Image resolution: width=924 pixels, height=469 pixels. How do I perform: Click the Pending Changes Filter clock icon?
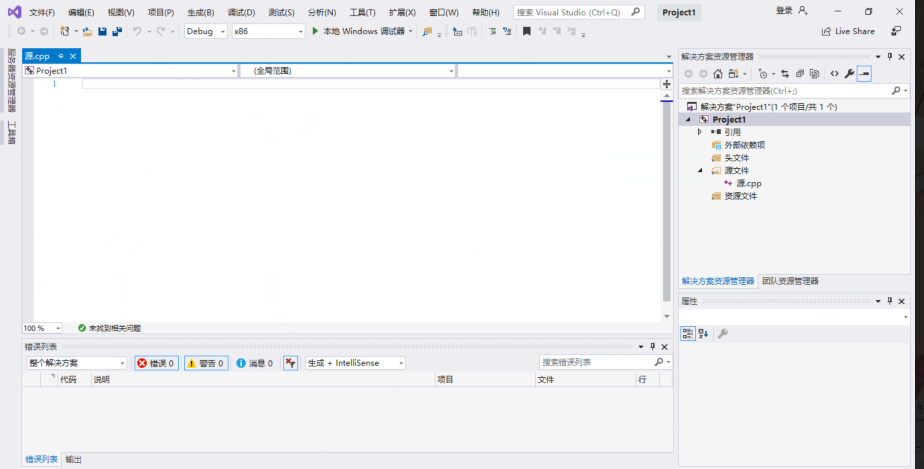[763, 74]
